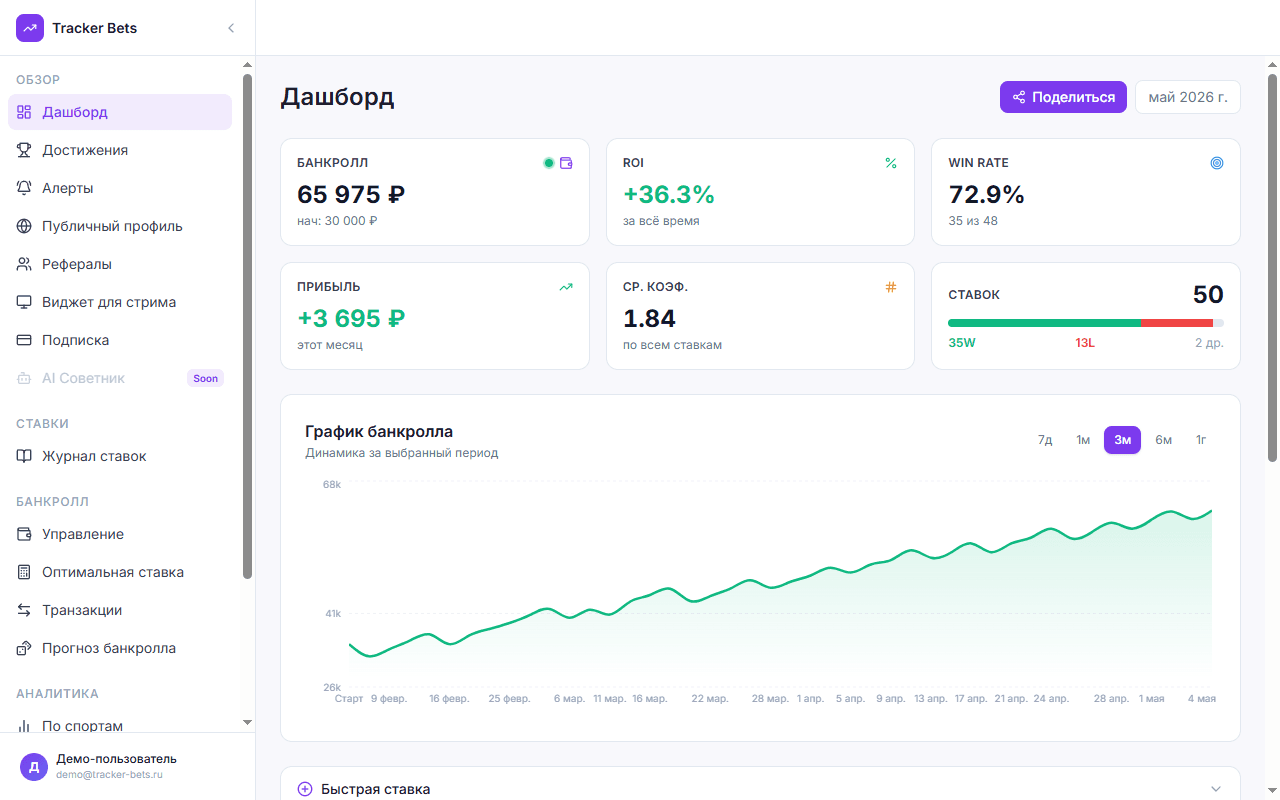Select the 7д chart period
Viewport: 1280px width, 800px height.
click(1045, 440)
